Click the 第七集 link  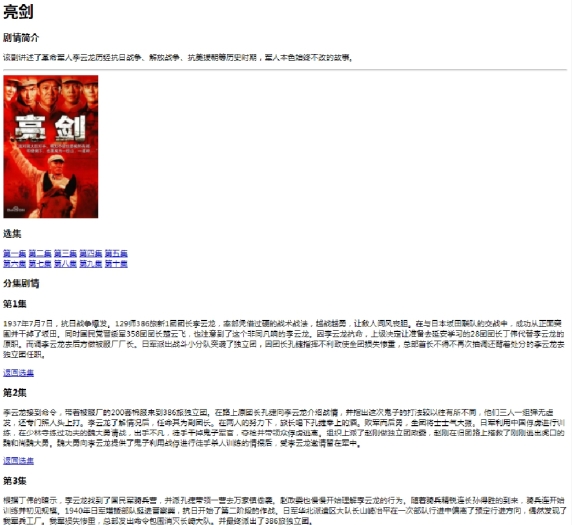click(40, 263)
